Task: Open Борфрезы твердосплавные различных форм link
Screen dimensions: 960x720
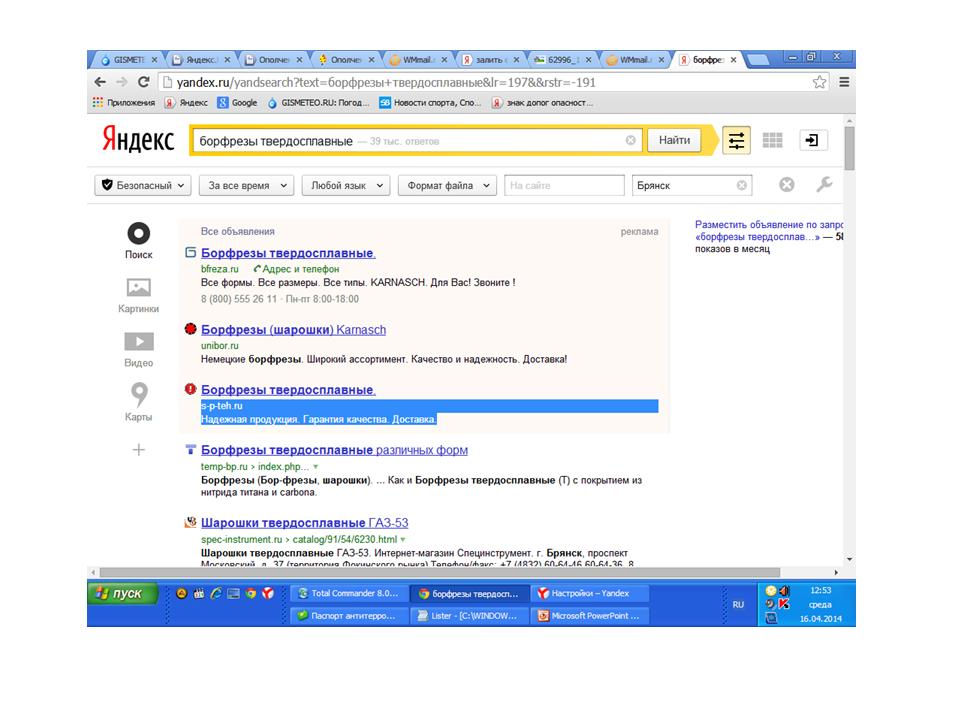Action: (x=334, y=450)
